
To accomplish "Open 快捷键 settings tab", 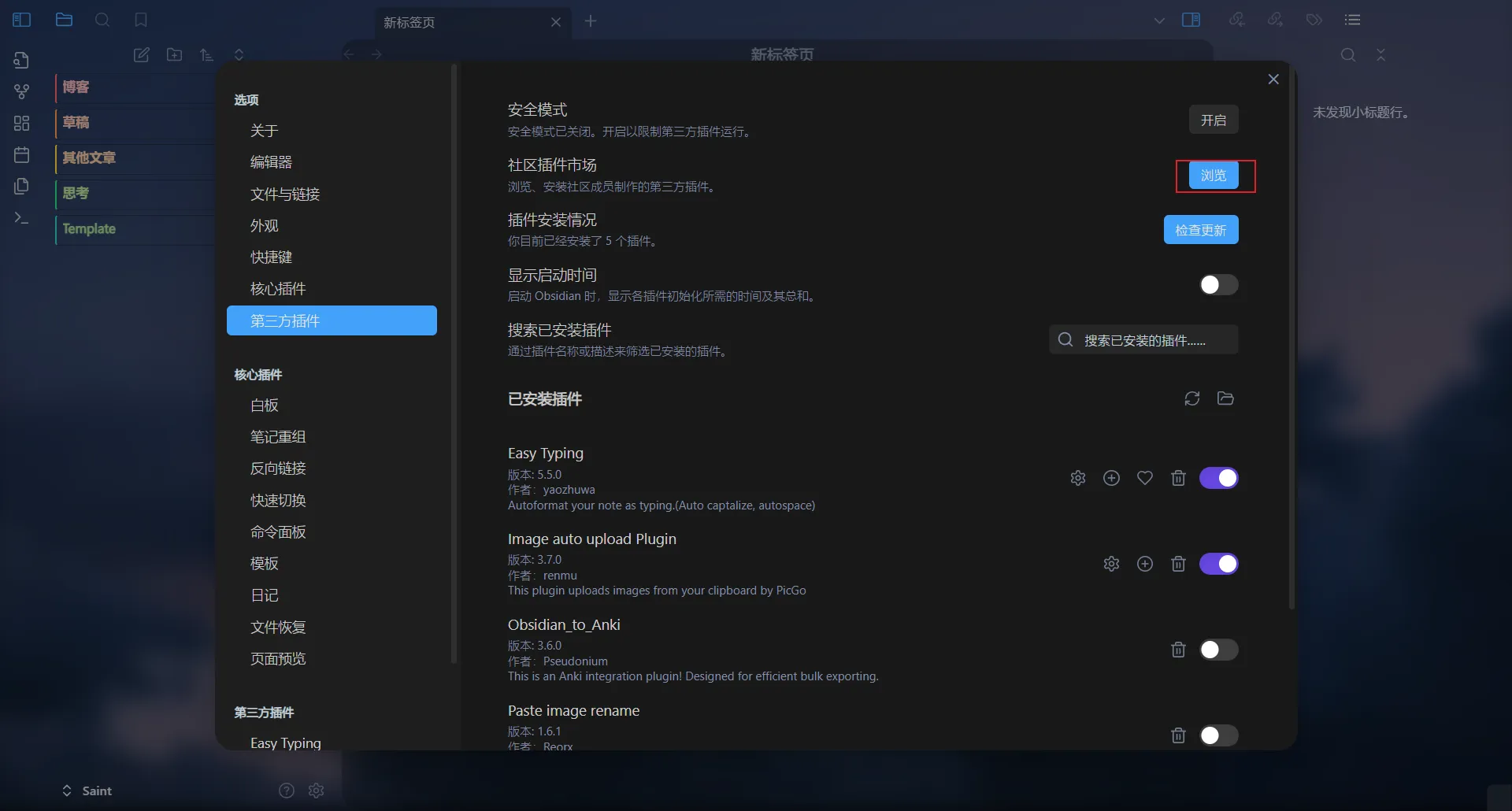I will [x=332, y=257].
